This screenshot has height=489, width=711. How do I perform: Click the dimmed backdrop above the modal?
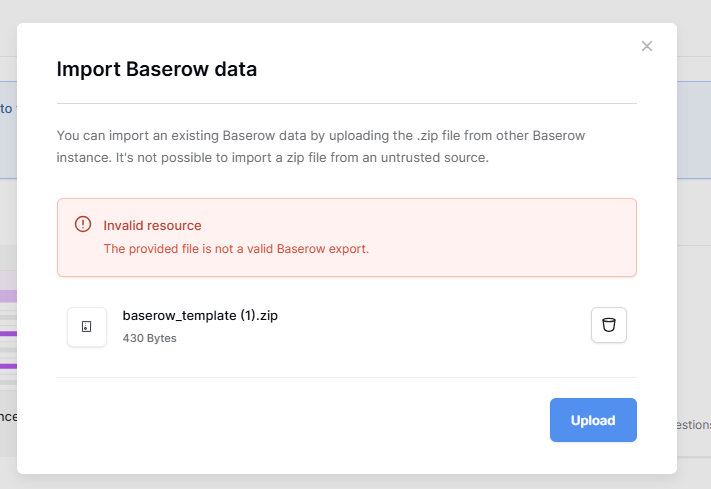coord(356,11)
